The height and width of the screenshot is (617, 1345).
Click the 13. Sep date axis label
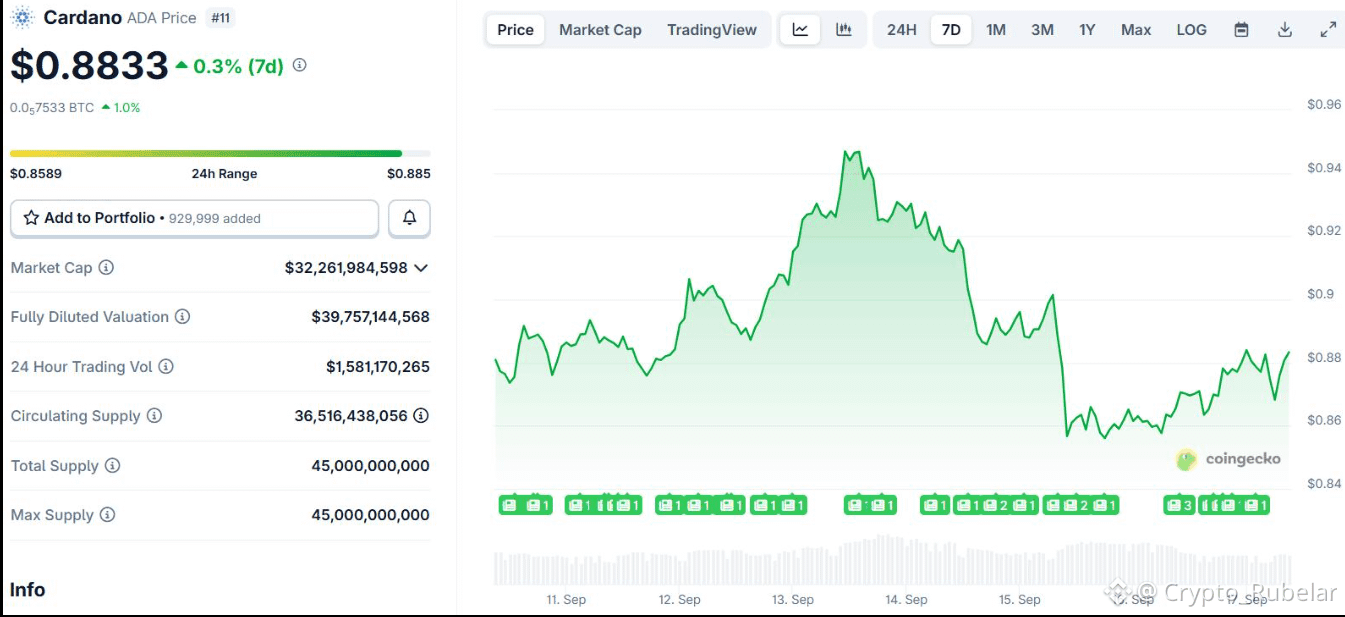click(793, 600)
